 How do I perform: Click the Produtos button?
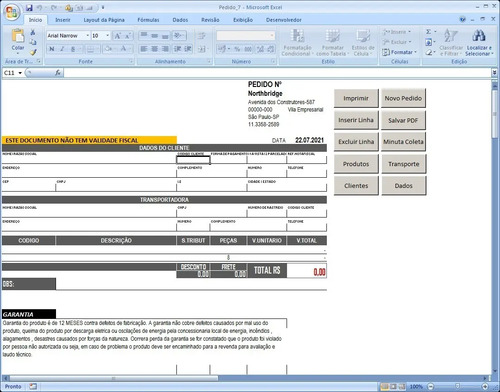click(x=356, y=164)
